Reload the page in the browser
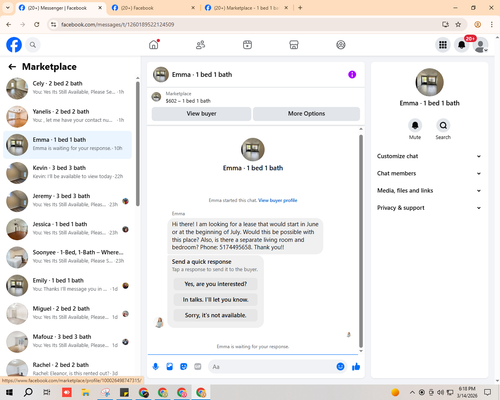This screenshot has width=500, height=400. pyautogui.click(x=37, y=24)
